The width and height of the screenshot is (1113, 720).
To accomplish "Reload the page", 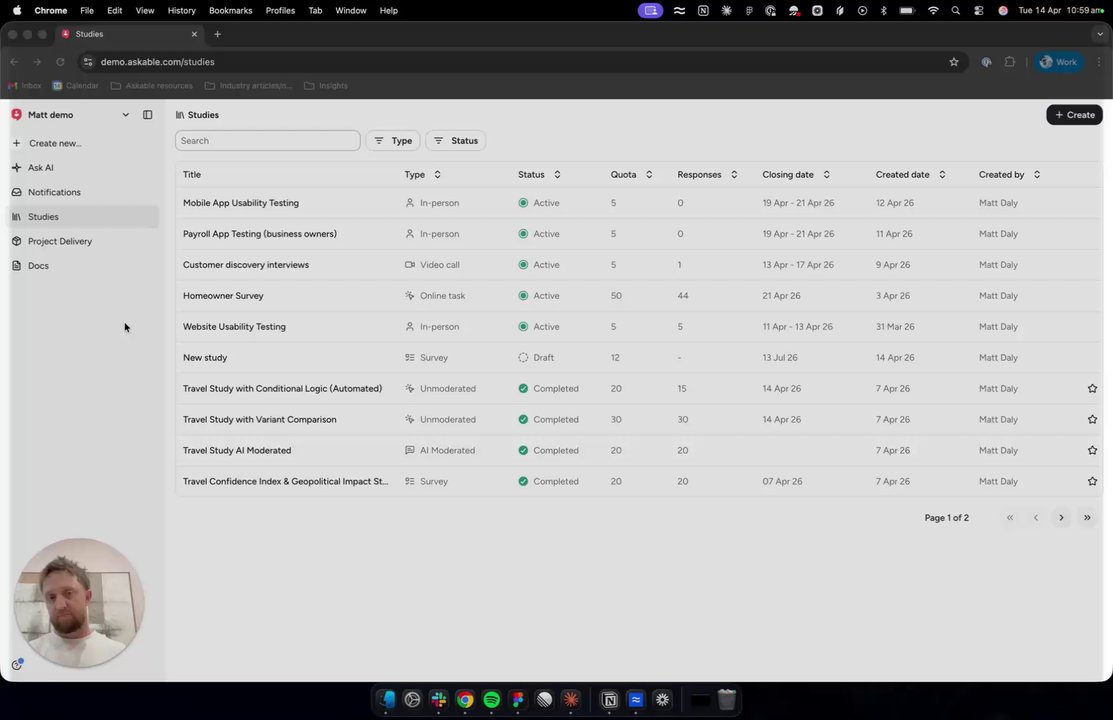I will pyautogui.click(x=60, y=62).
